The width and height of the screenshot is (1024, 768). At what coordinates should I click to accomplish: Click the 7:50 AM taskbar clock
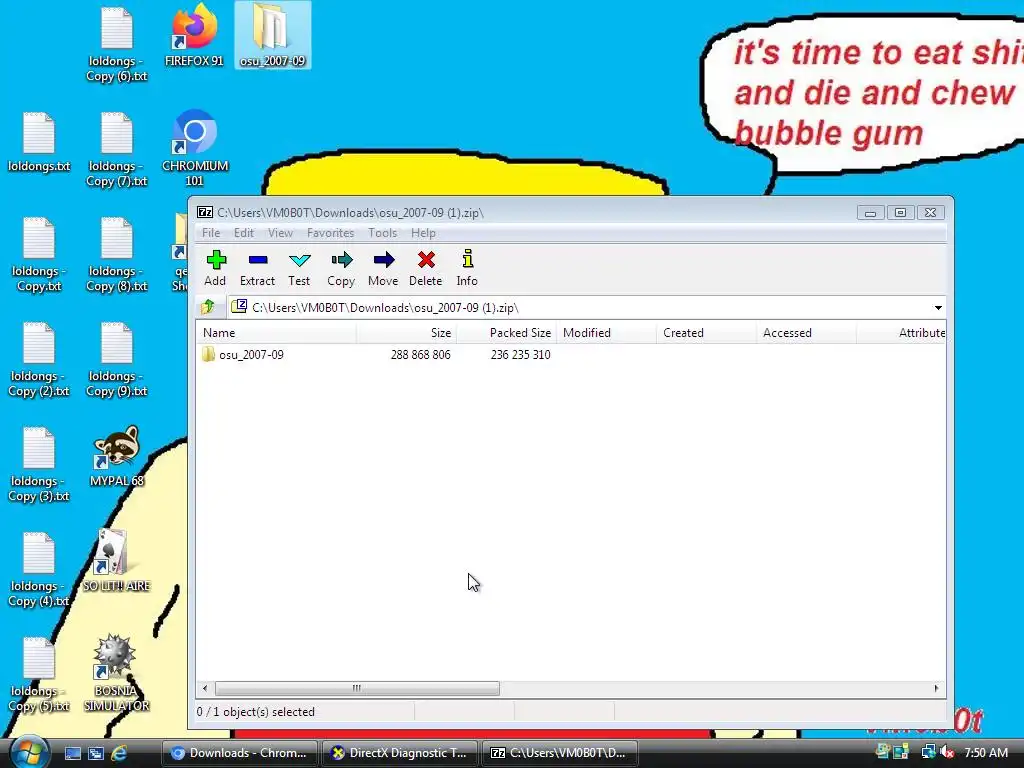(x=986, y=753)
